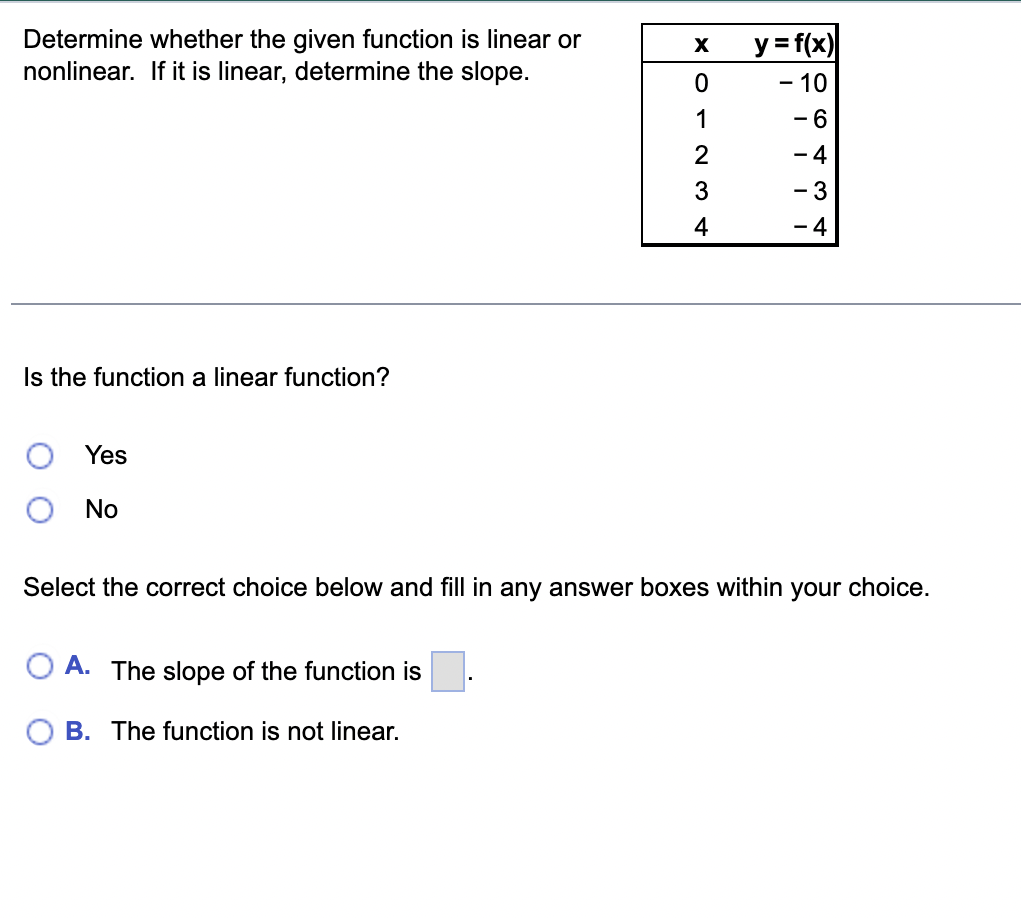This screenshot has width=1021, height=918.
Task: Click the instructions about selecting the correct choice
Action: (x=475, y=588)
